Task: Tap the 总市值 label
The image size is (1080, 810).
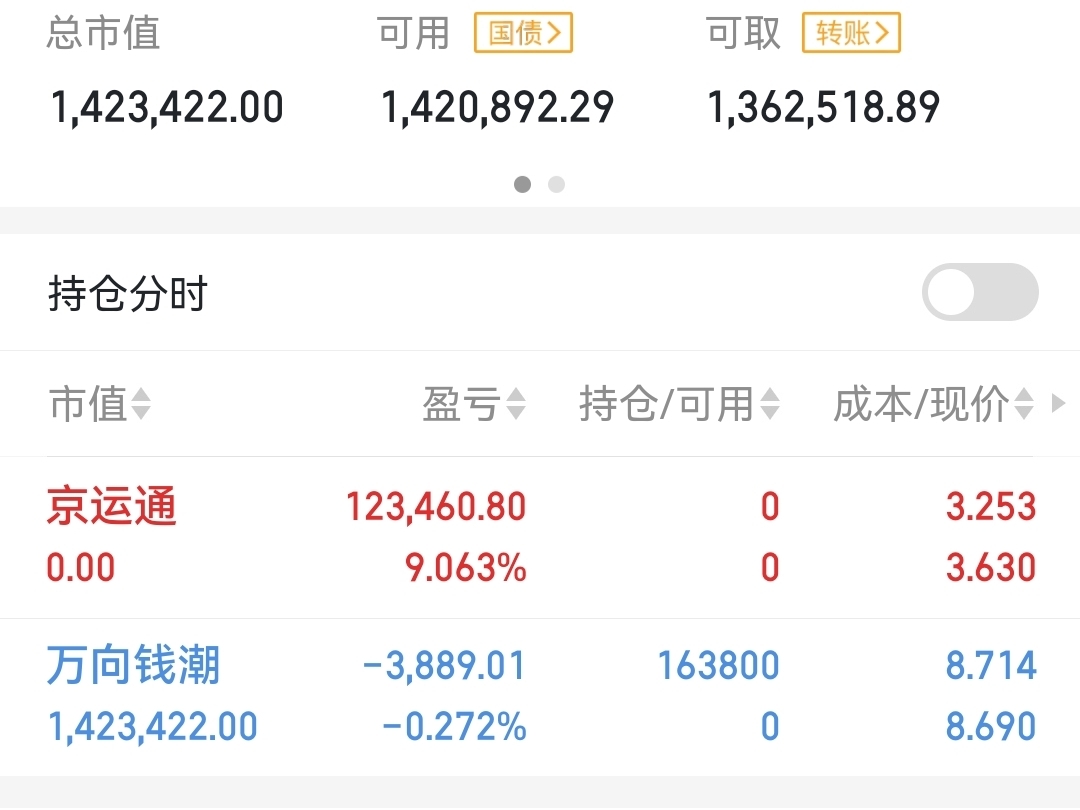Action: pyautogui.click(x=103, y=33)
